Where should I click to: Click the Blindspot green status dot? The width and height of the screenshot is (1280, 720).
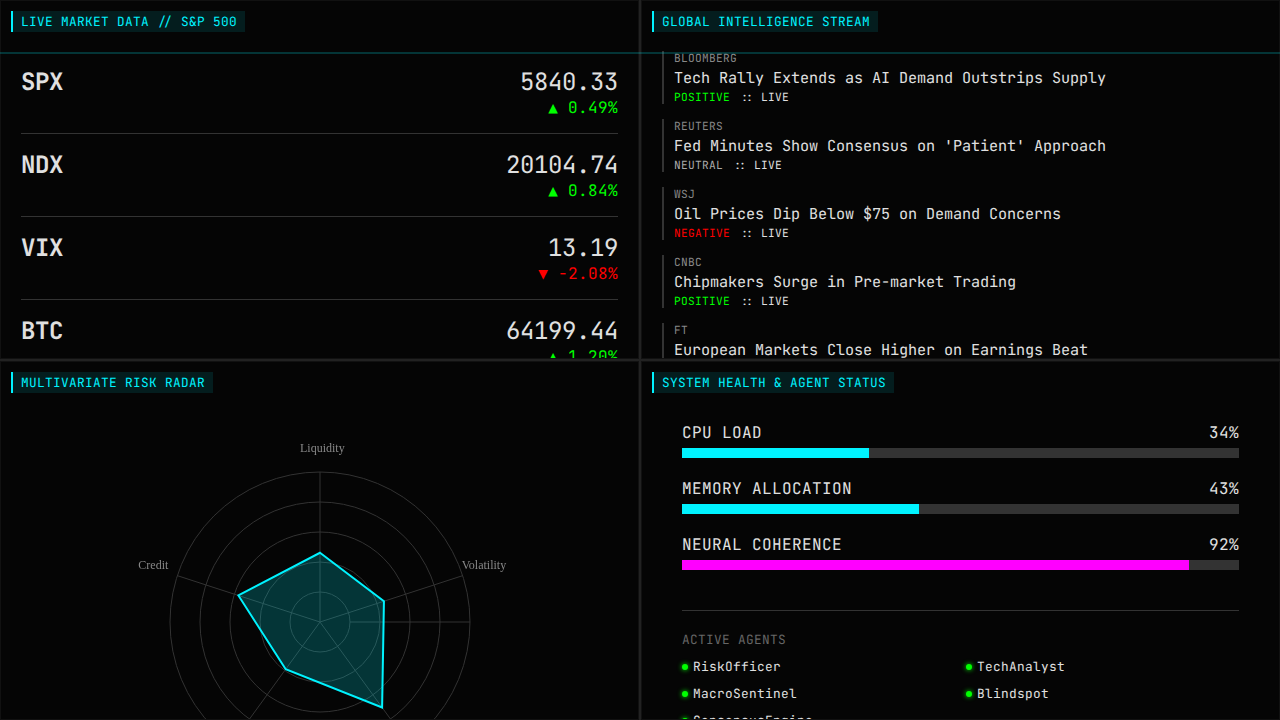[x=969, y=694]
